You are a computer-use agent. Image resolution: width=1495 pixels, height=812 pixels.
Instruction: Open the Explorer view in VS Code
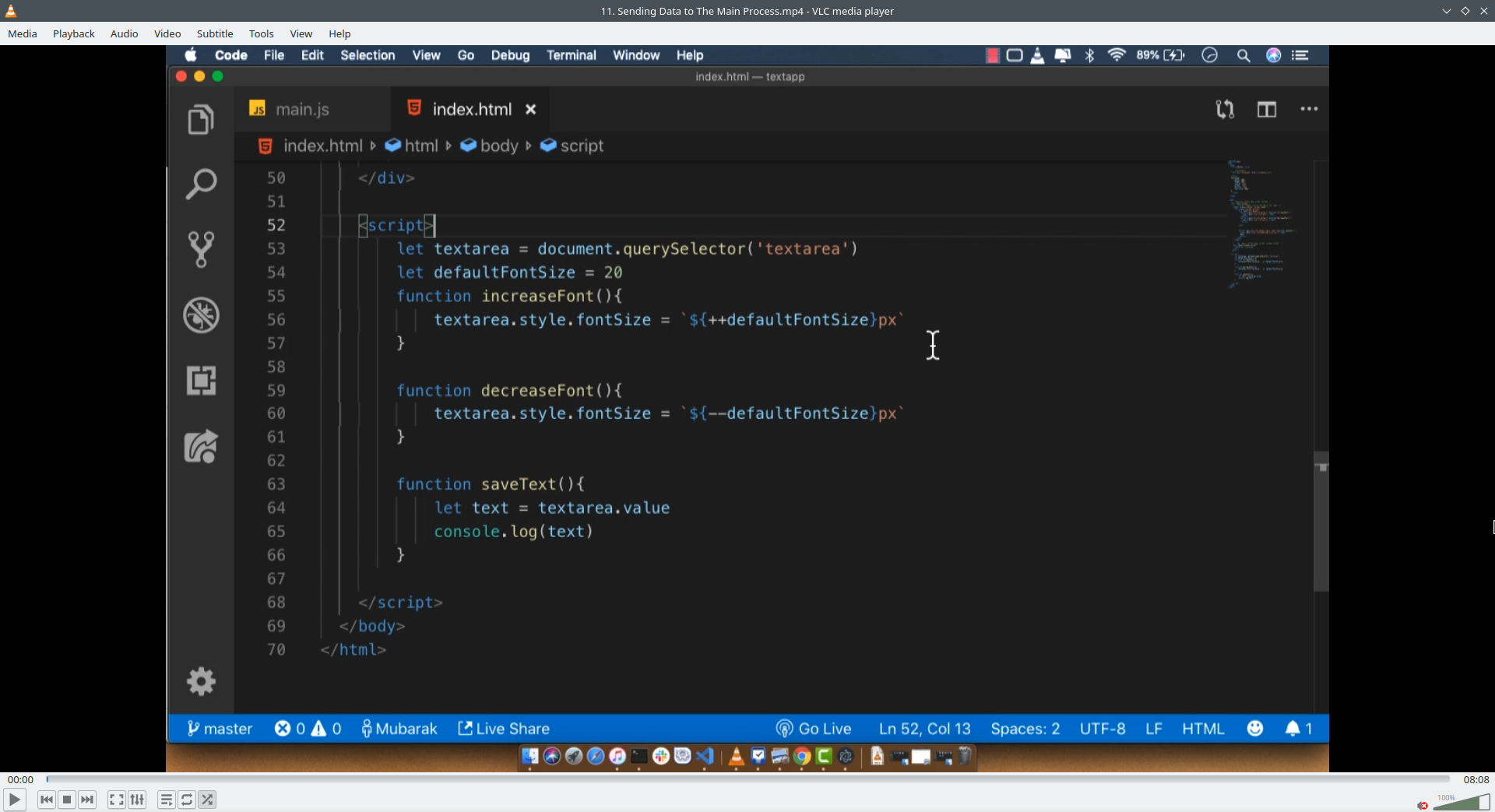(201, 119)
